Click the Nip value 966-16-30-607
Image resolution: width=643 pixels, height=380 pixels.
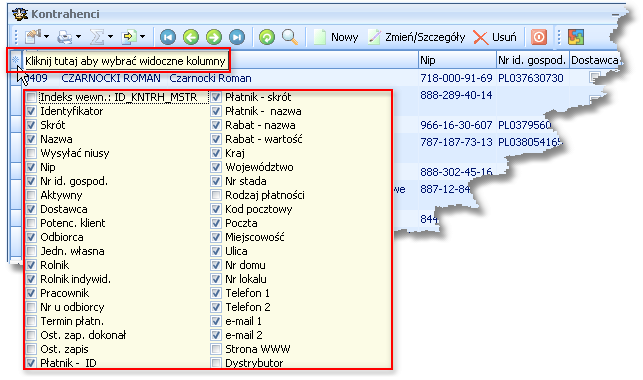pos(456,125)
